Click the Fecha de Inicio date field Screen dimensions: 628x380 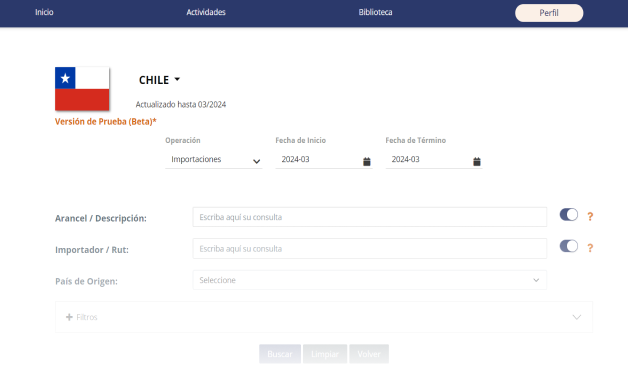click(x=324, y=160)
